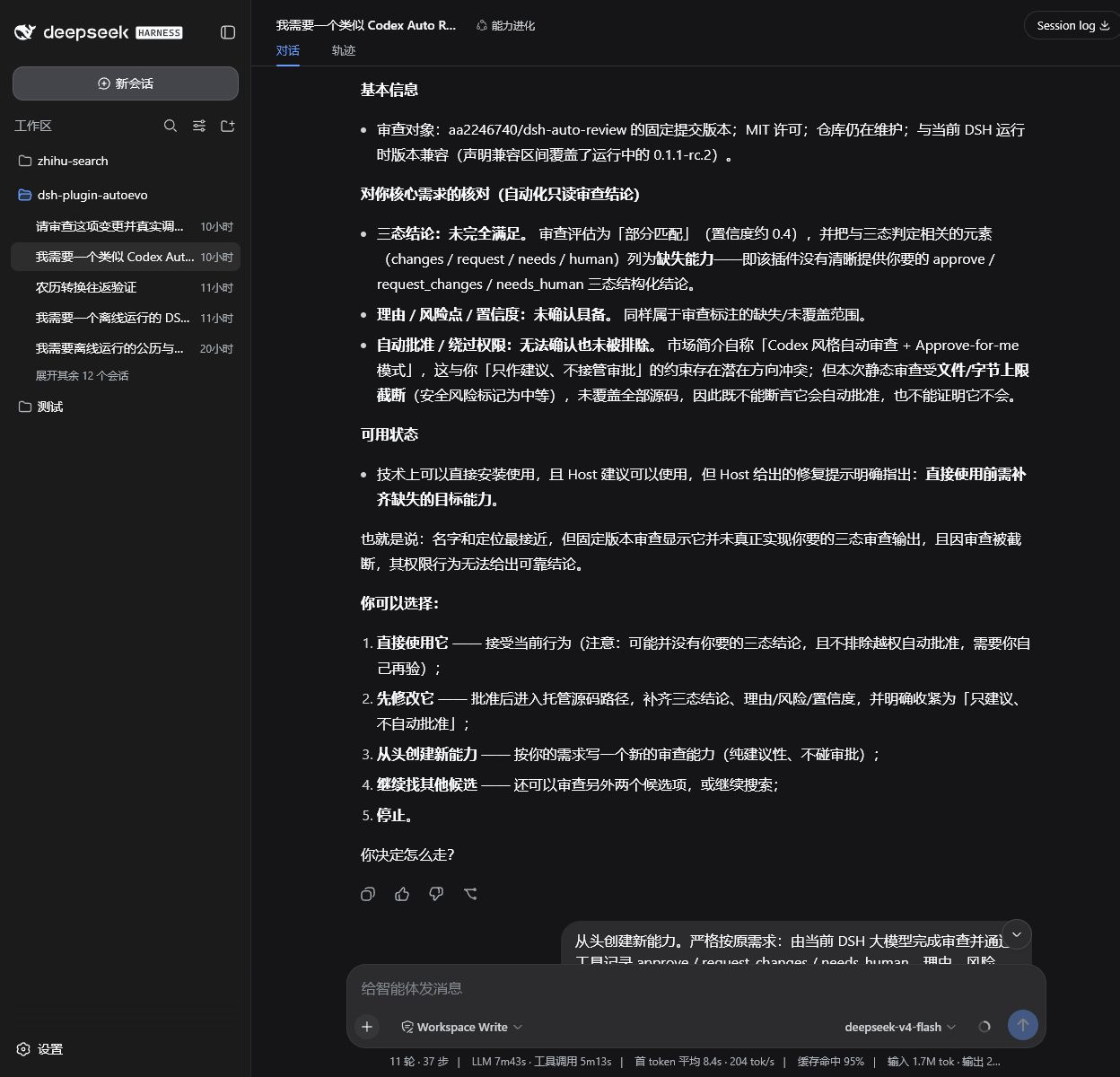Click the HARNESS badge
The height and width of the screenshot is (1077, 1120).
click(x=159, y=32)
